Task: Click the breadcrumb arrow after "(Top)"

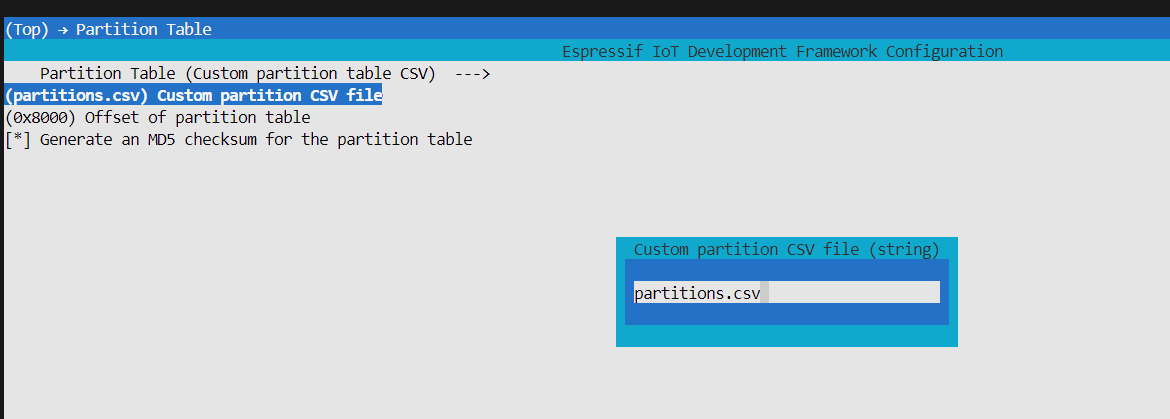Action: 62,29
